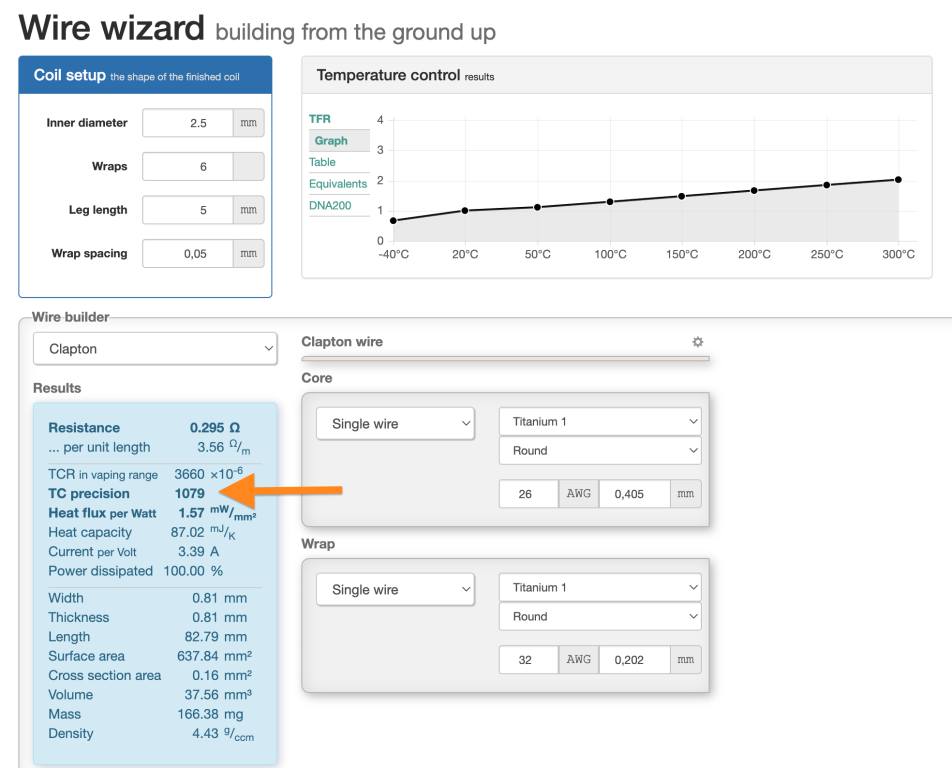Click the Power dissipated 100.00 value
Image resolution: width=952 pixels, height=768 pixels.
(184, 571)
